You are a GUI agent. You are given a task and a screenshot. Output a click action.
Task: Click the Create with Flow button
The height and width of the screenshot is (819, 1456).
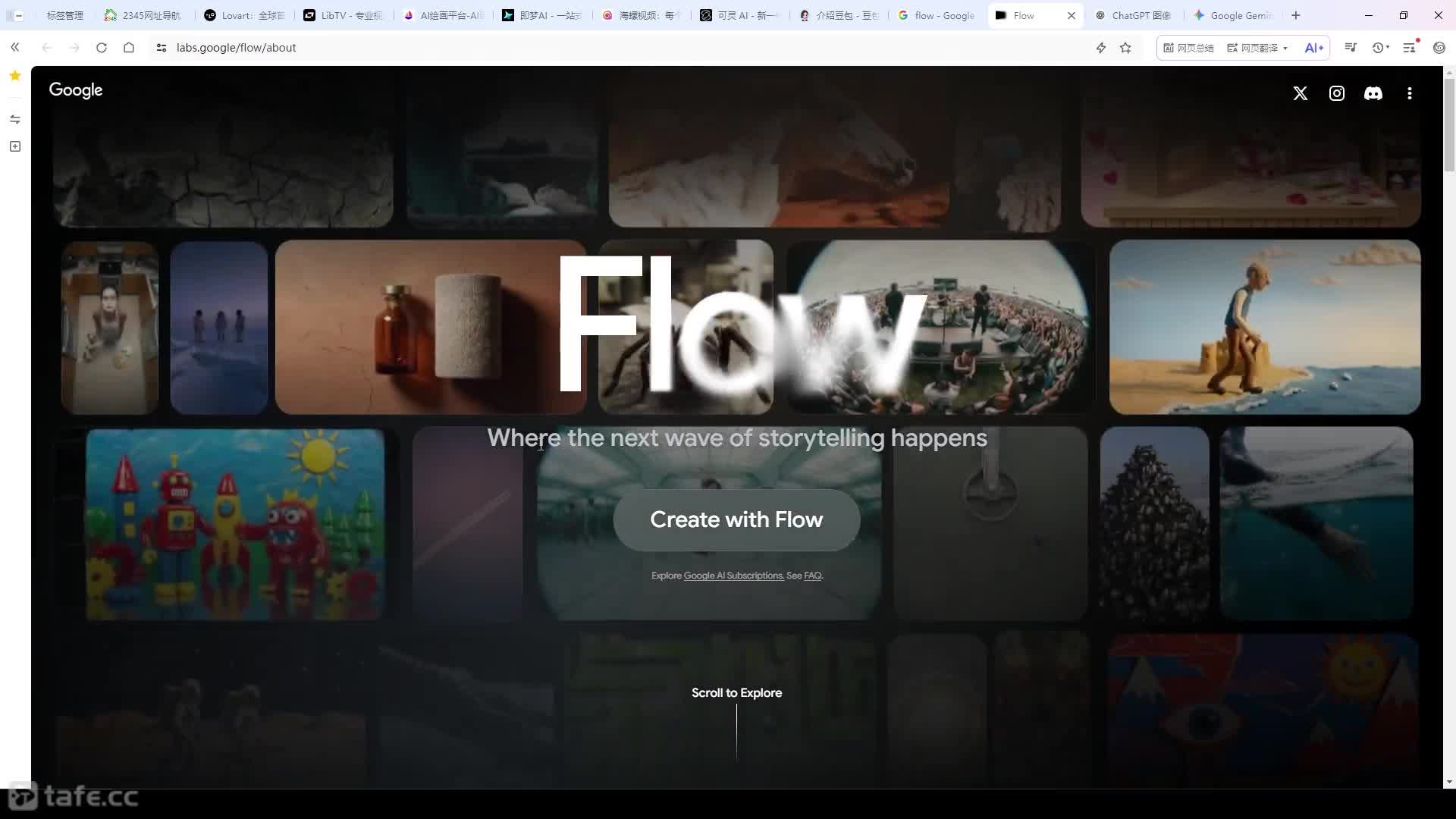[x=736, y=519]
